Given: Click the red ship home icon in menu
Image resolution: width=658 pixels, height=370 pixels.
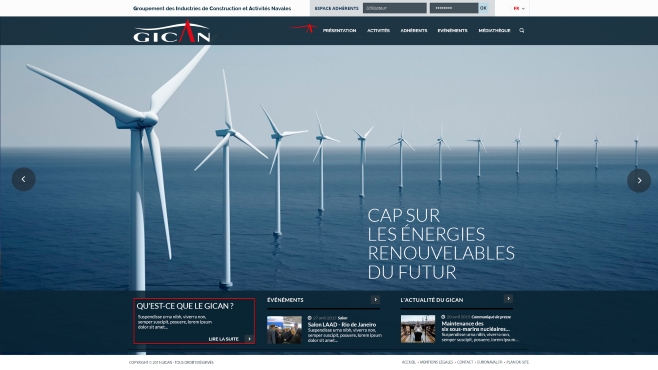Looking at the screenshot, I should click(x=304, y=28).
